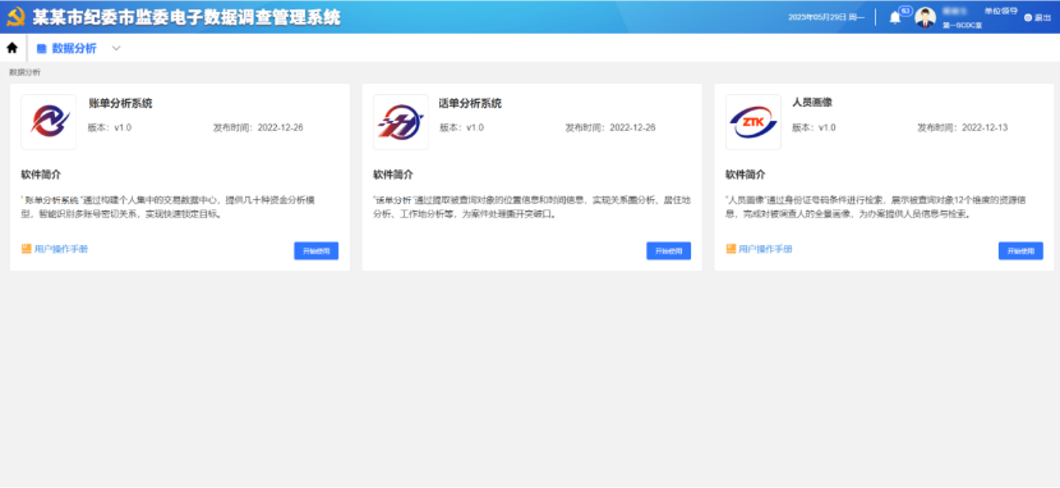Click 开始使用 for 人员画像

point(1020,251)
